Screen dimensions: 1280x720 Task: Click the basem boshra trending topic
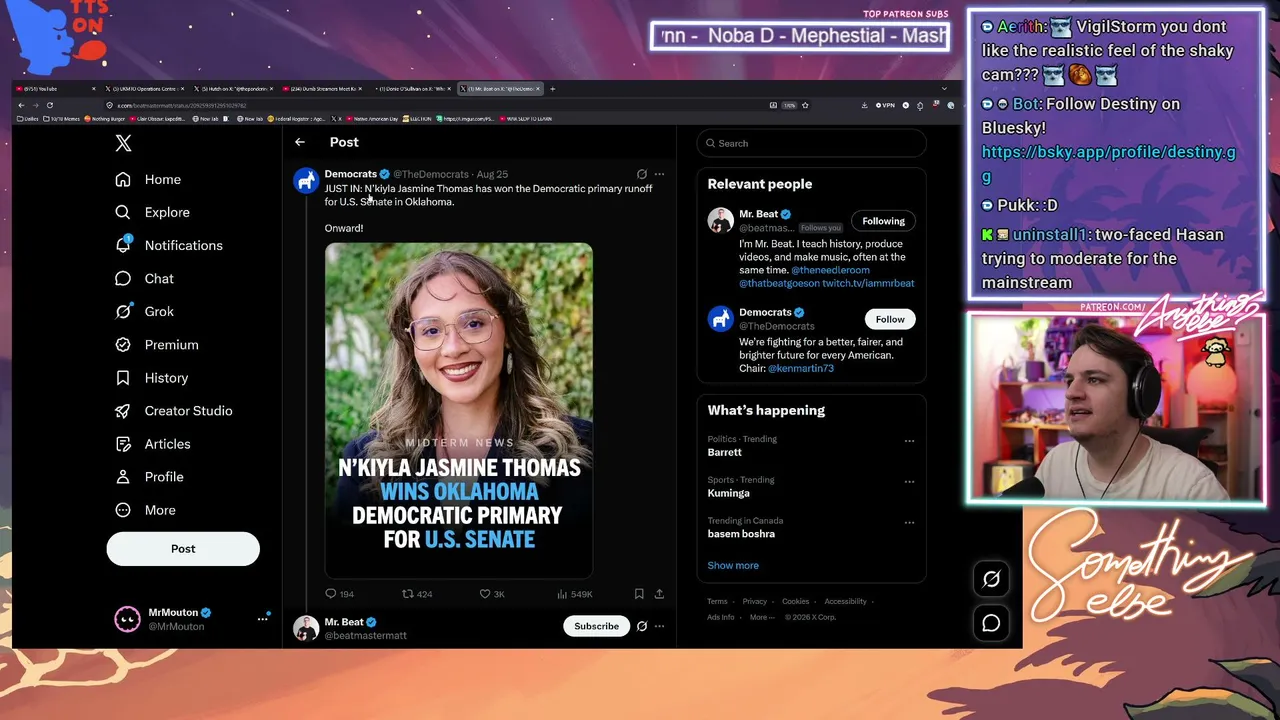click(741, 534)
